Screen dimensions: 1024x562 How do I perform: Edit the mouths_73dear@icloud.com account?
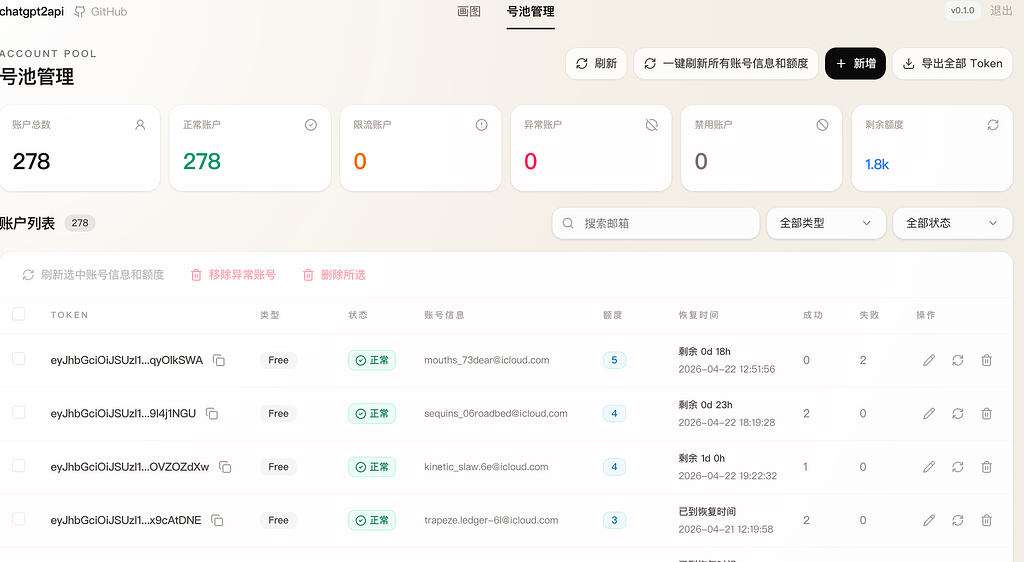click(929, 360)
